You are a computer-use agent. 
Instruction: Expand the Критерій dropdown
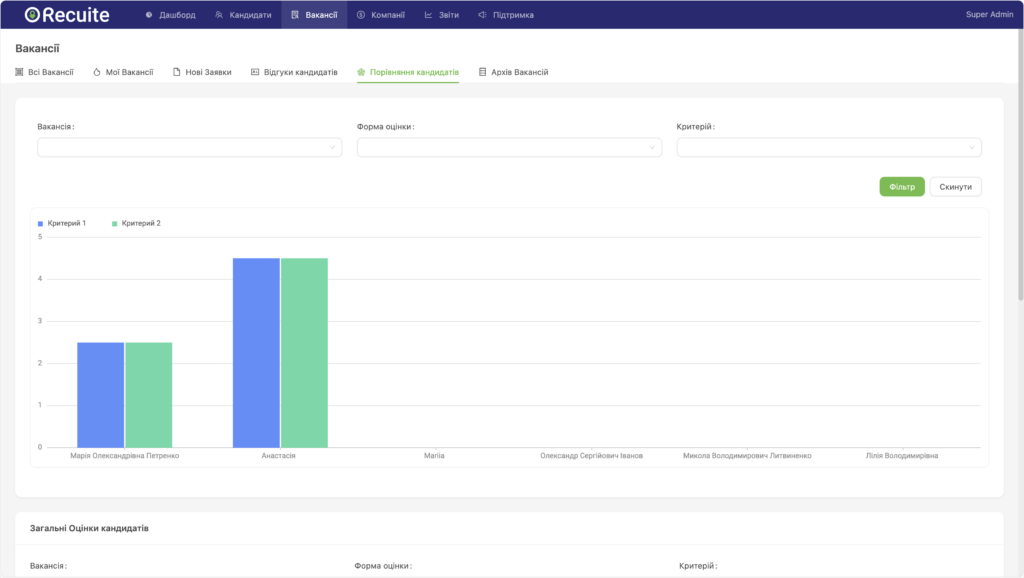coord(829,148)
